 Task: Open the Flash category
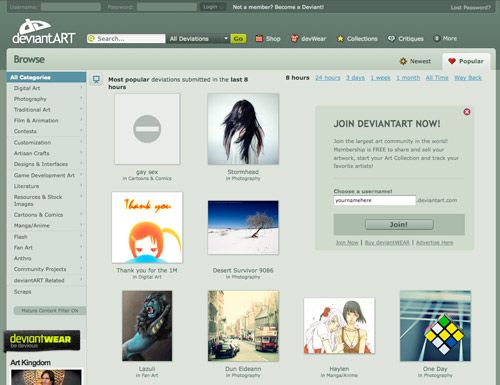click(x=46, y=237)
